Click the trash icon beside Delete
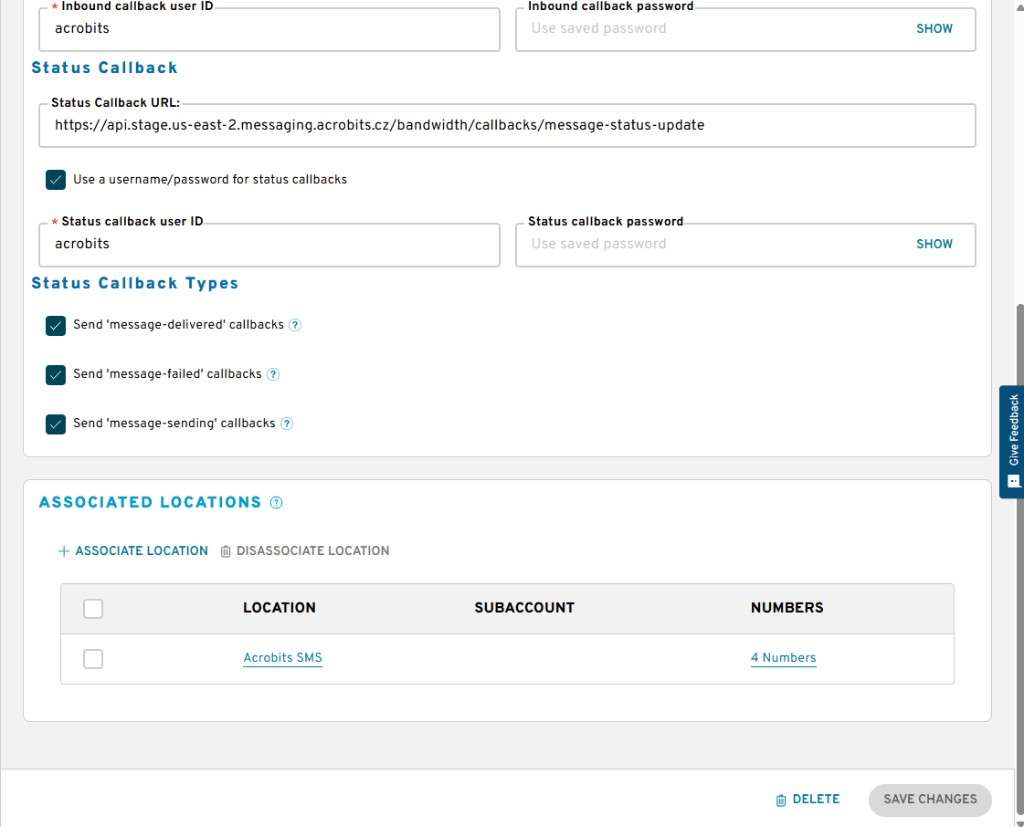Viewport: 1024px width, 827px height. tap(780, 800)
